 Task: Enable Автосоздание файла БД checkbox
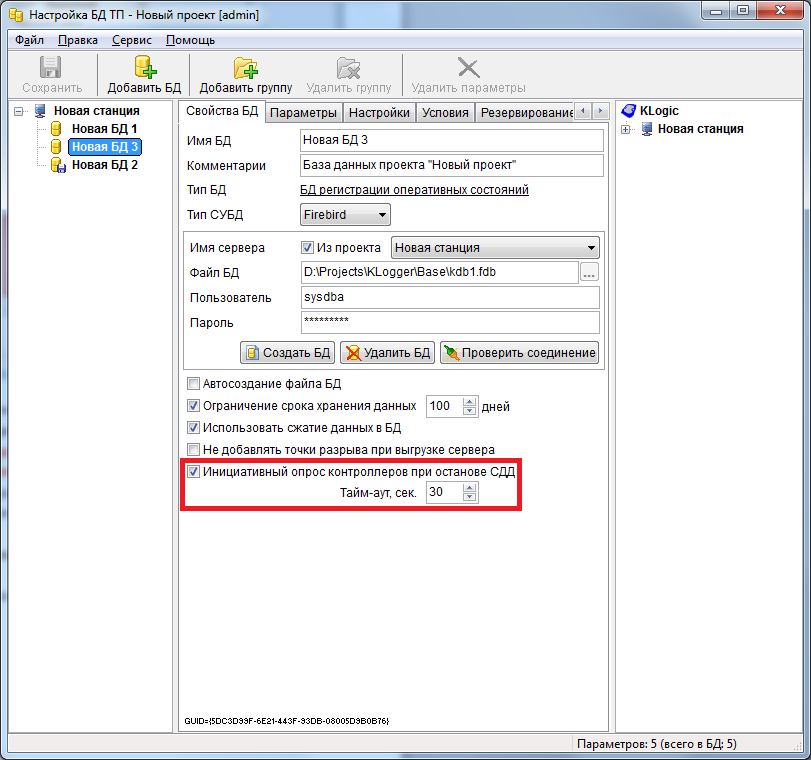(194, 383)
